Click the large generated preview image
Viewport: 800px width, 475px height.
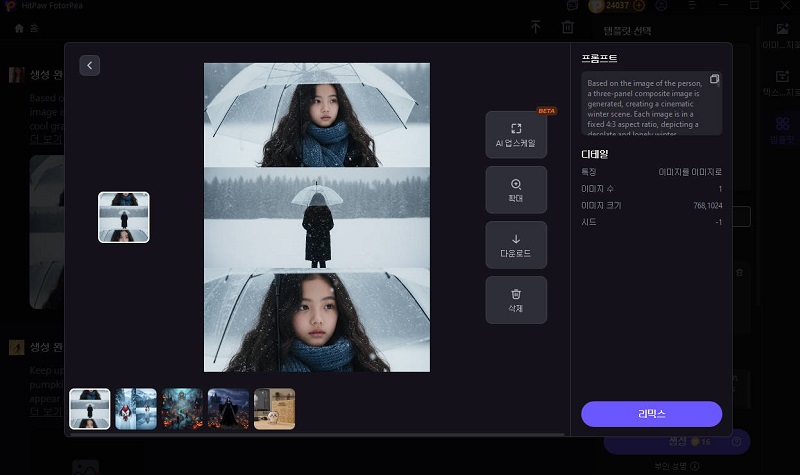317,217
